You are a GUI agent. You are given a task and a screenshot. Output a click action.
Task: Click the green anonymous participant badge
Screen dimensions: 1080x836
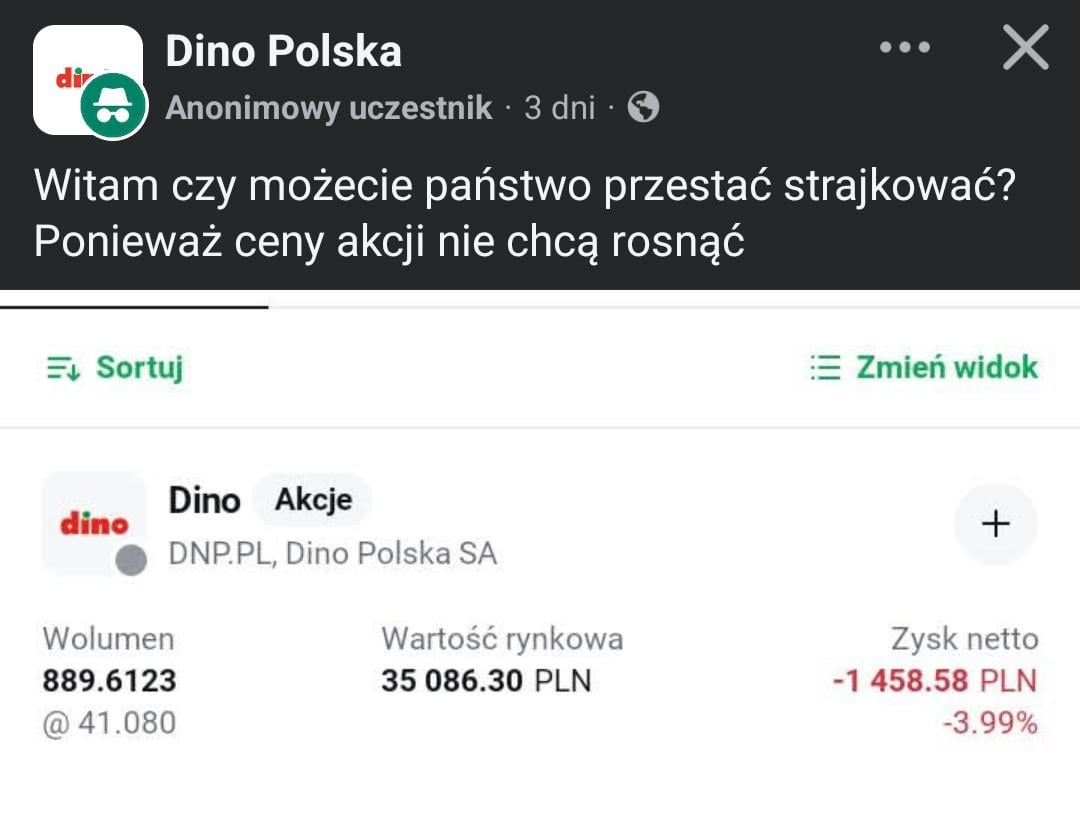pyautogui.click(x=113, y=107)
